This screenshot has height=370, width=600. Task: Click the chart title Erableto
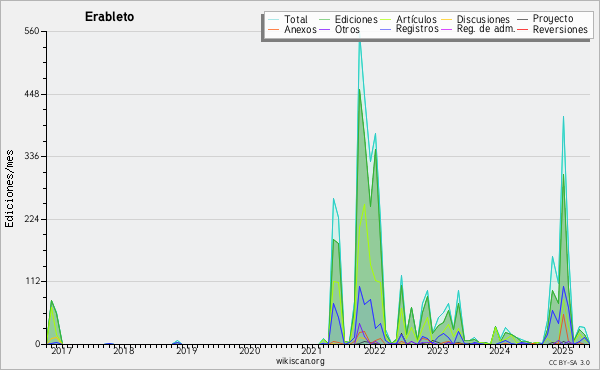tap(109, 17)
